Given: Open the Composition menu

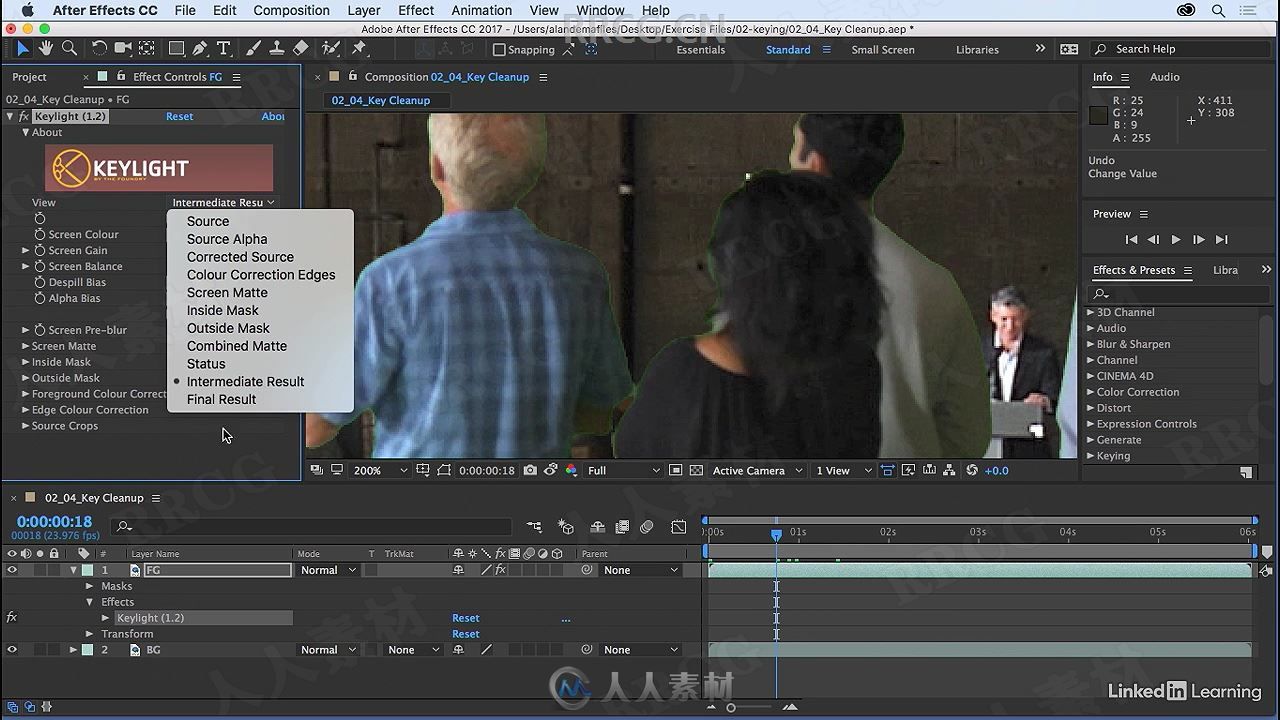Looking at the screenshot, I should click(x=291, y=10).
